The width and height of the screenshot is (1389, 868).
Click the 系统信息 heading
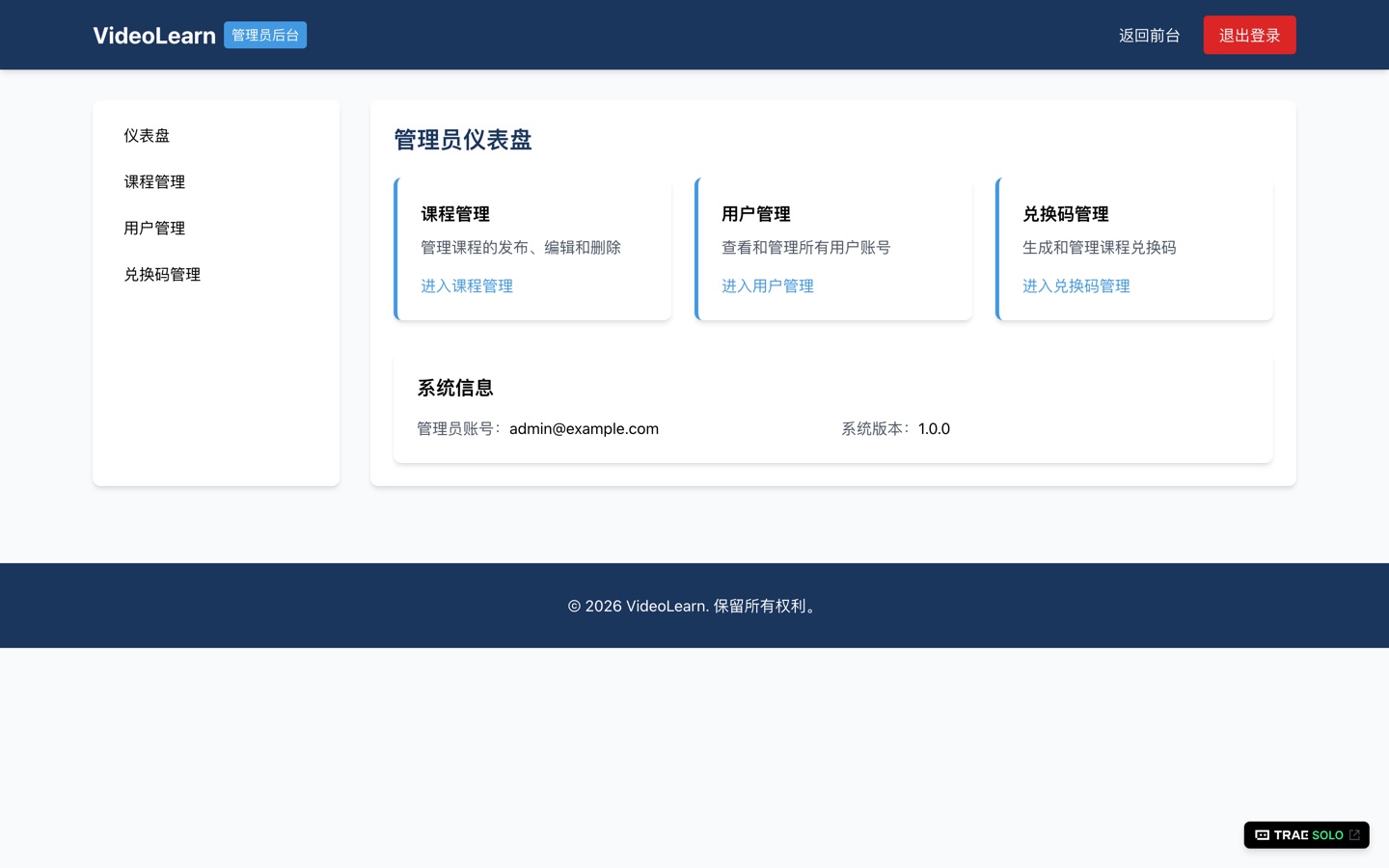(455, 388)
